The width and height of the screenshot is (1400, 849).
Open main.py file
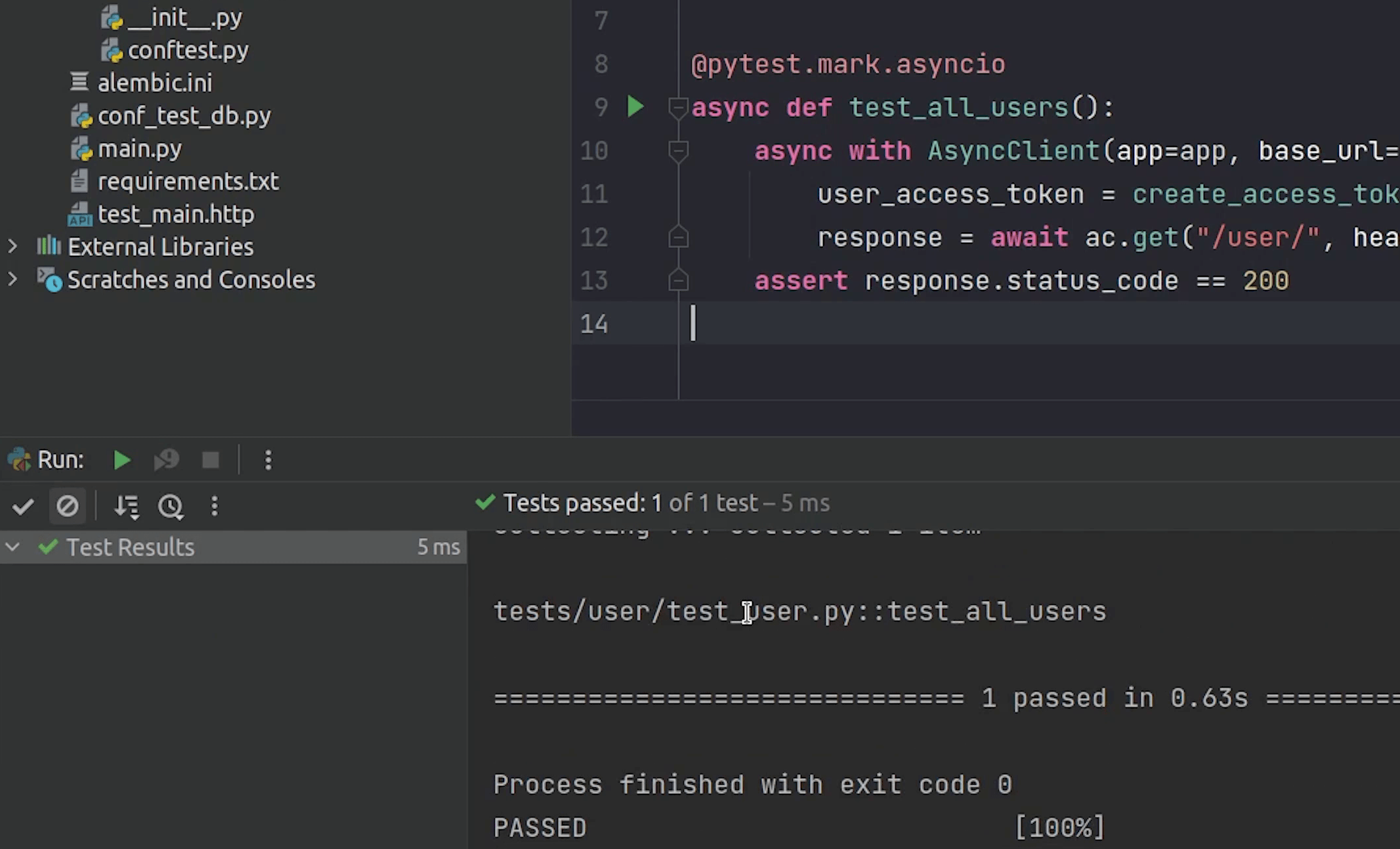coord(139,149)
